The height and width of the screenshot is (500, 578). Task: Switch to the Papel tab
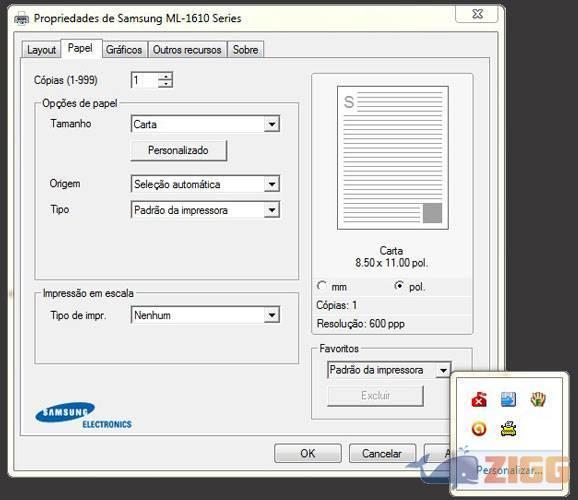[80, 48]
